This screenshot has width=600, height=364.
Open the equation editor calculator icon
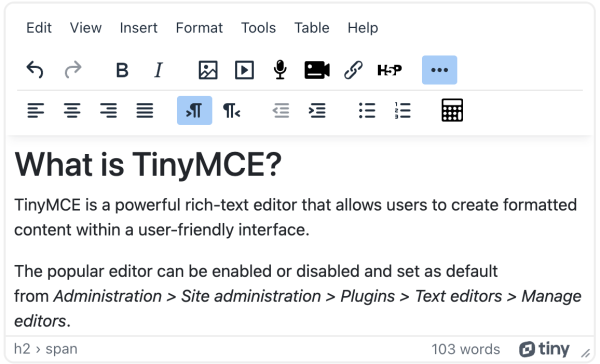coord(452,110)
